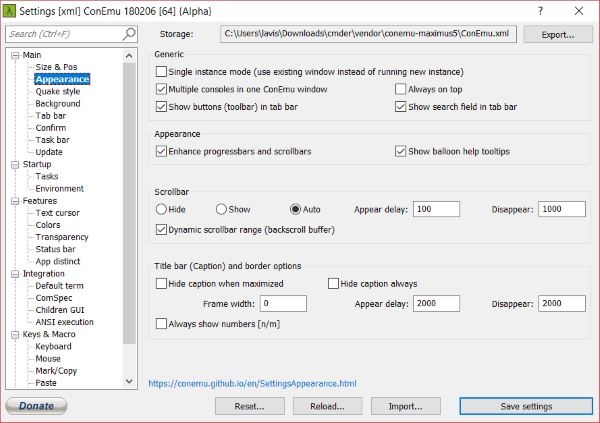Collapse the Main tree node
The width and height of the screenshot is (600, 423).
click(x=15, y=56)
